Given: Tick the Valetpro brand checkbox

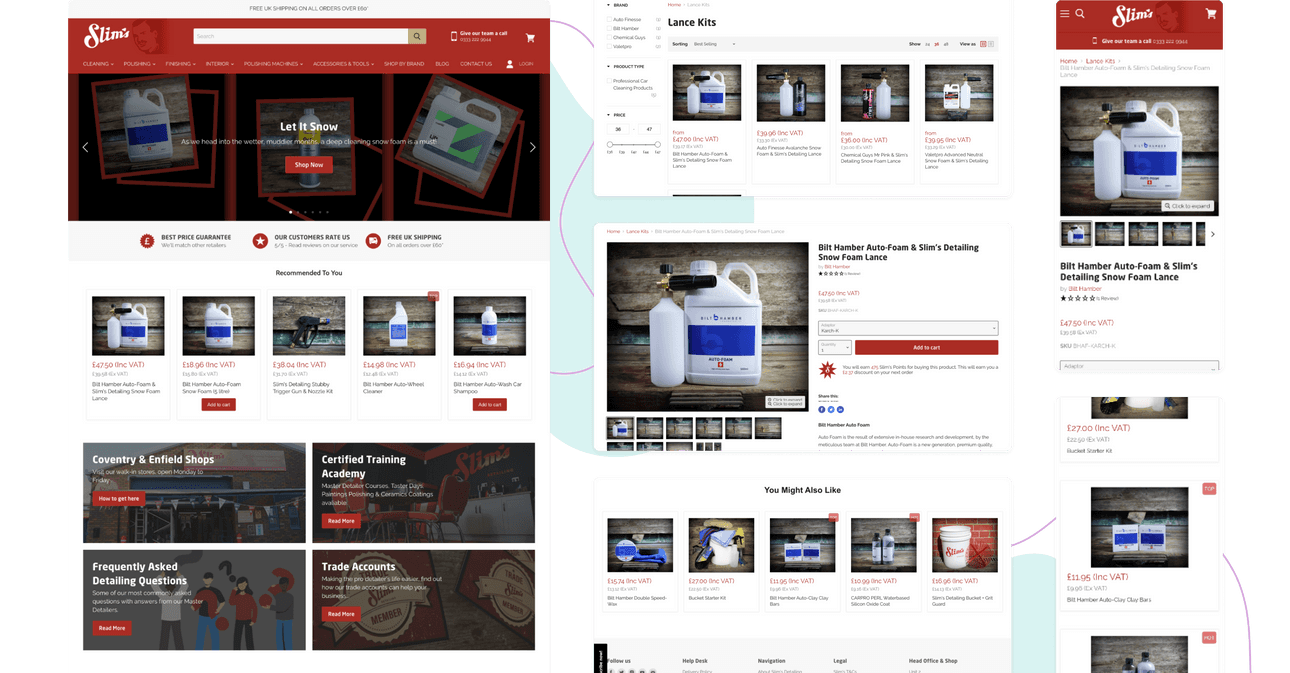Looking at the screenshot, I should (609, 46).
